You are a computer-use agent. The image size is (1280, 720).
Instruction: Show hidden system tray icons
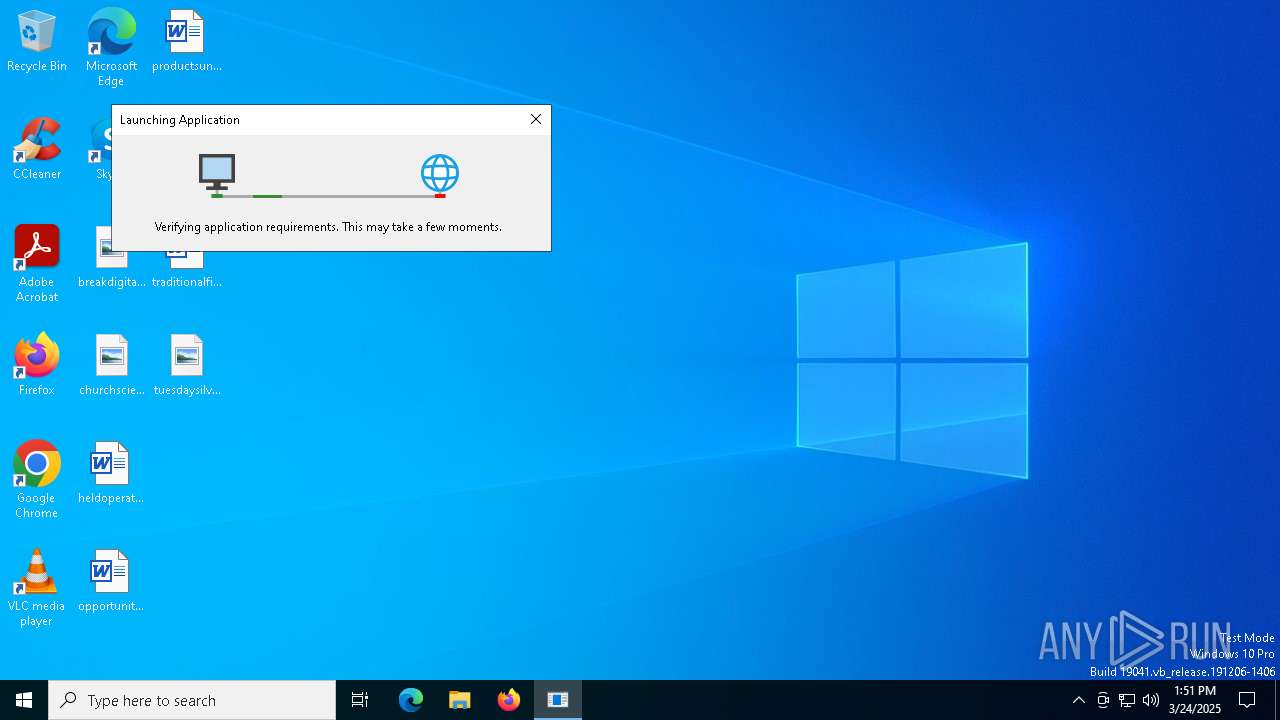(x=1078, y=700)
